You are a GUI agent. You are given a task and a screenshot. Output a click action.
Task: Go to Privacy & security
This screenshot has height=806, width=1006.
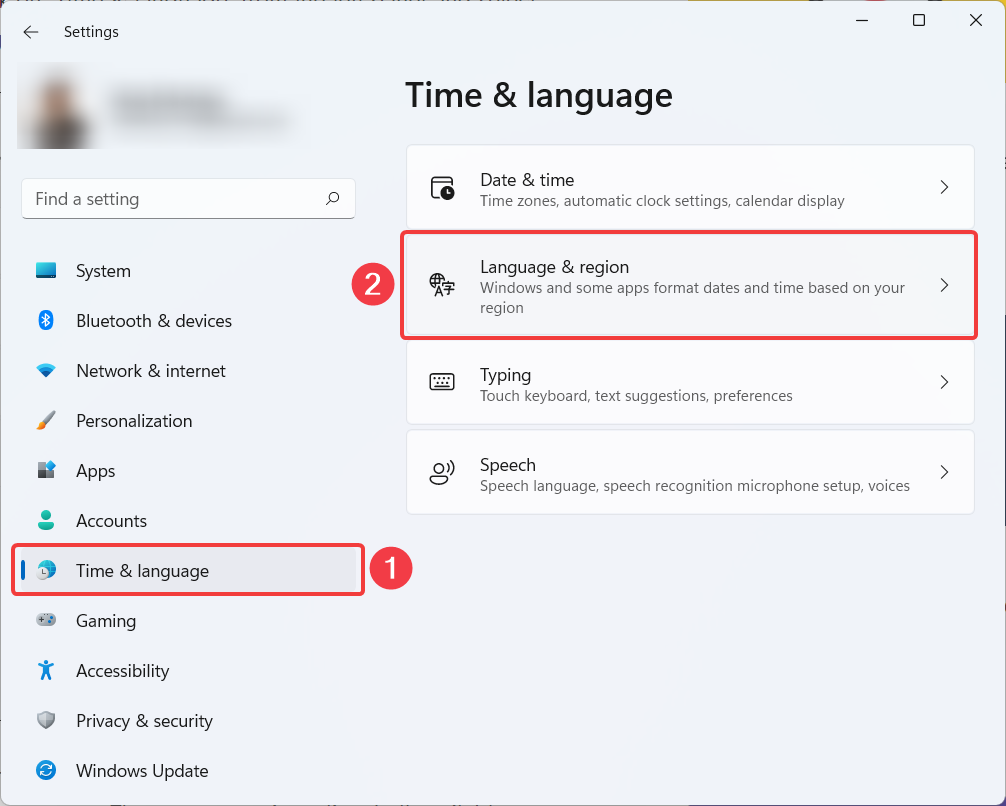pyautogui.click(x=189, y=721)
